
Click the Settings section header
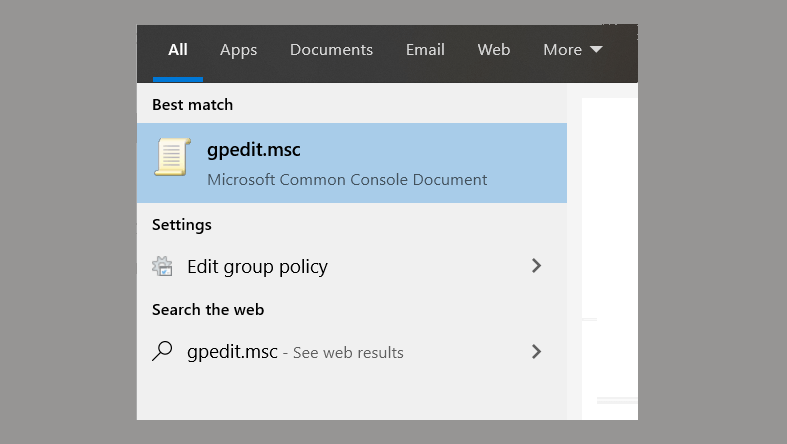click(x=181, y=224)
